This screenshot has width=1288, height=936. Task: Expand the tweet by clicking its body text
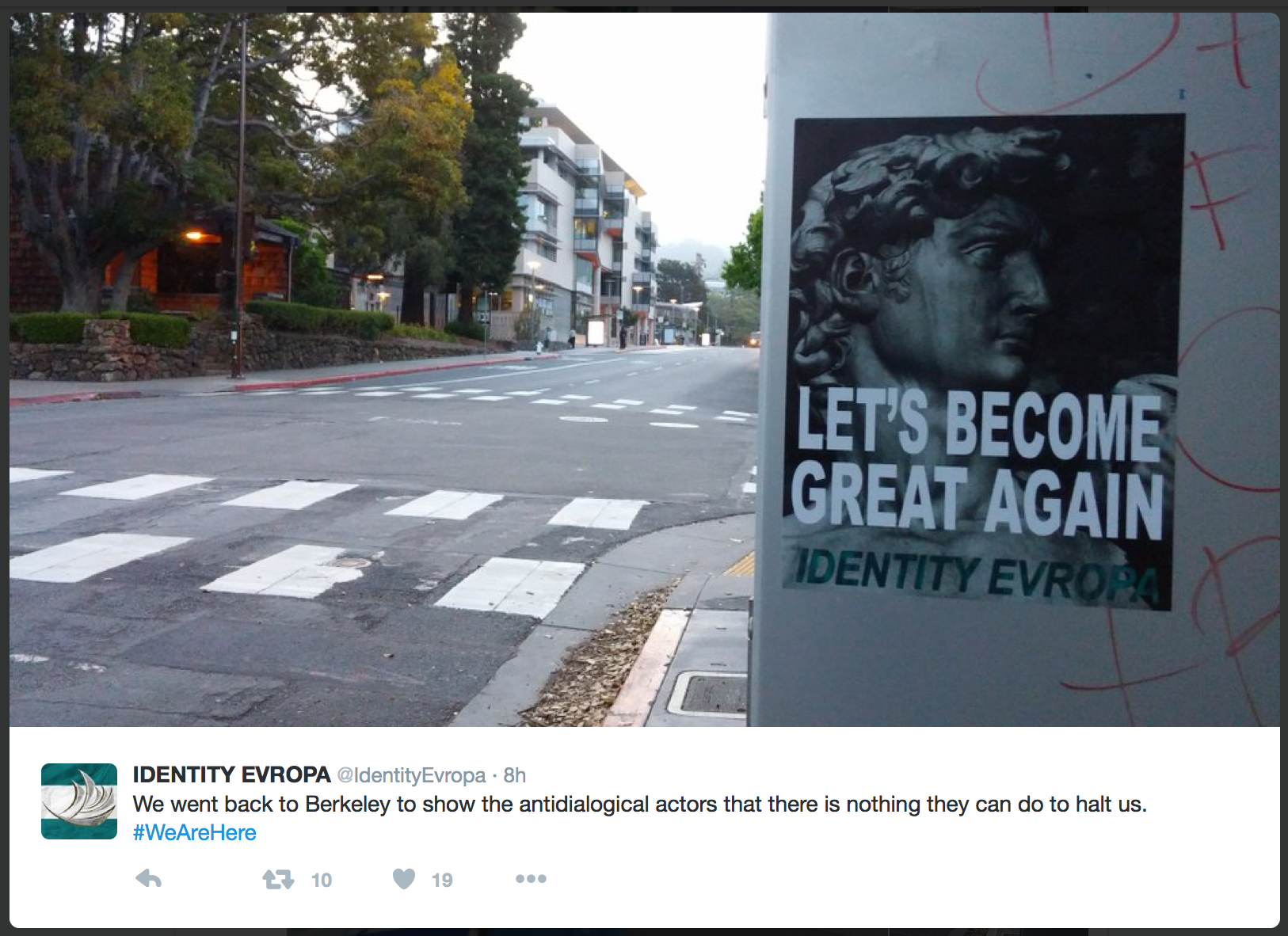pyautogui.click(x=639, y=805)
